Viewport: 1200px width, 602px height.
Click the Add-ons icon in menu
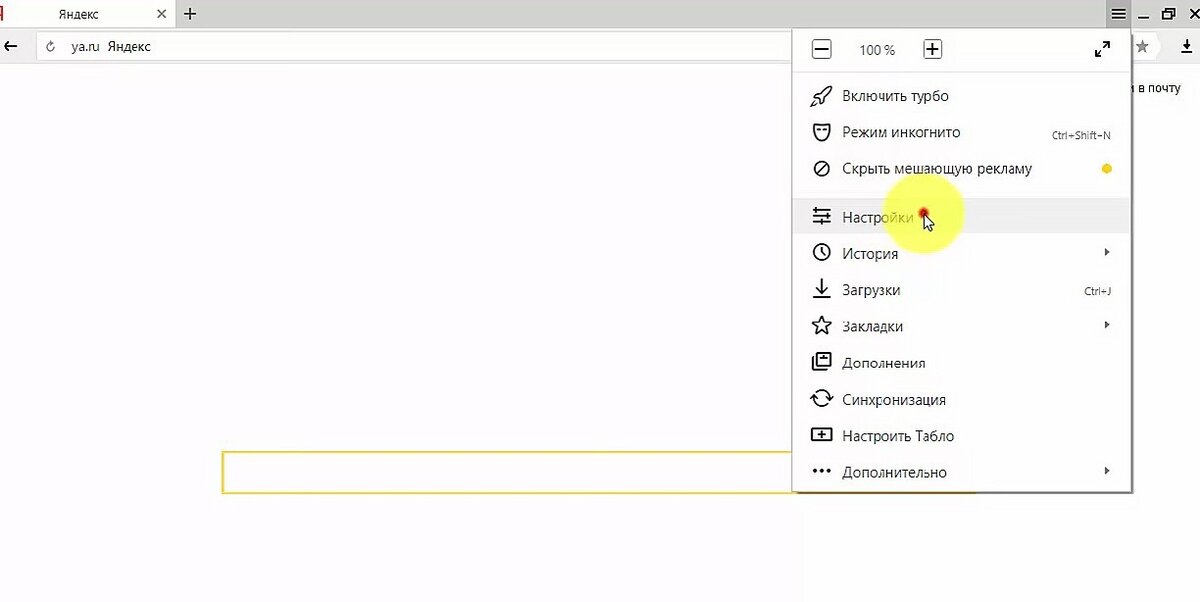pyautogui.click(x=821, y=362)
